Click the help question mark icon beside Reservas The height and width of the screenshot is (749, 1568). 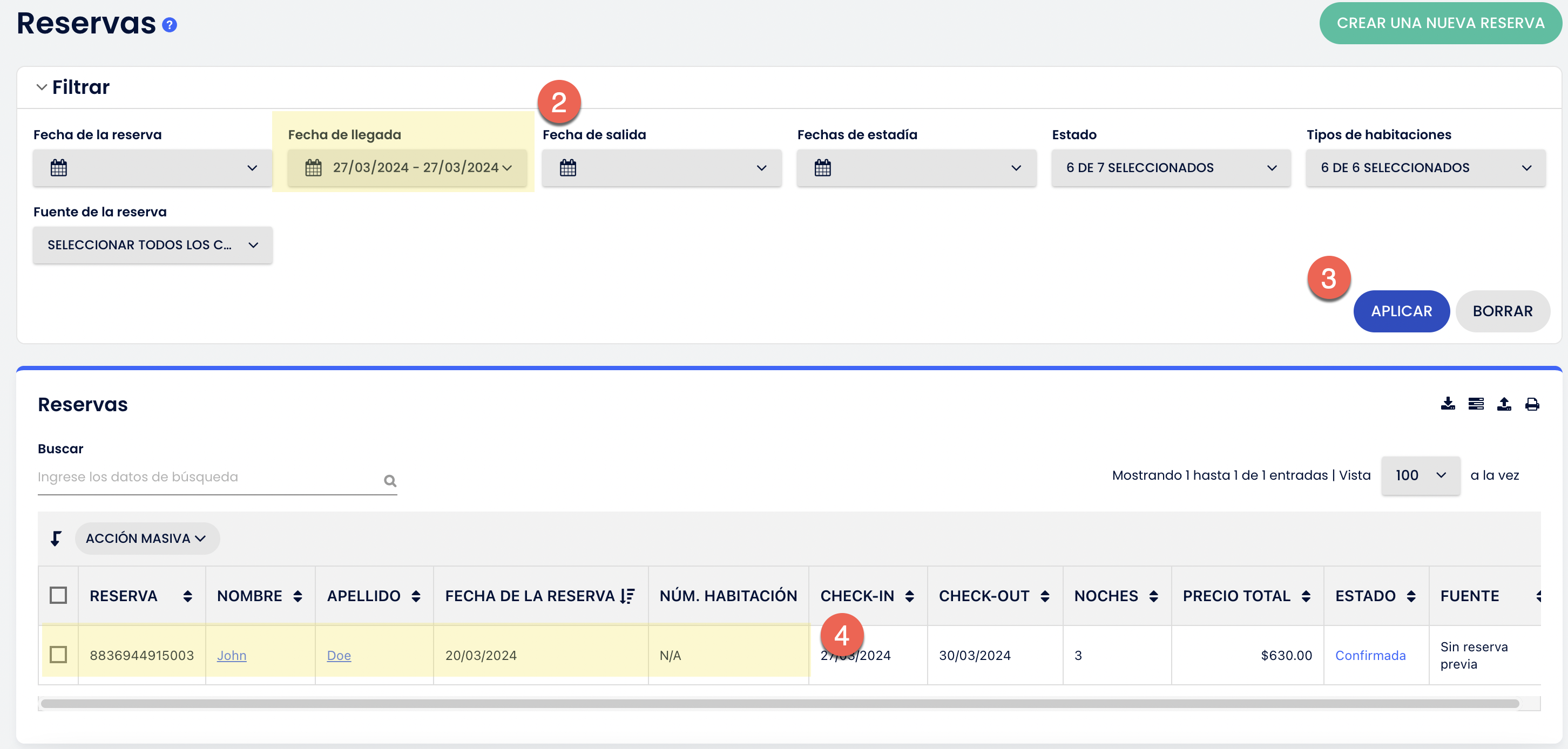(x=169, y=25)
